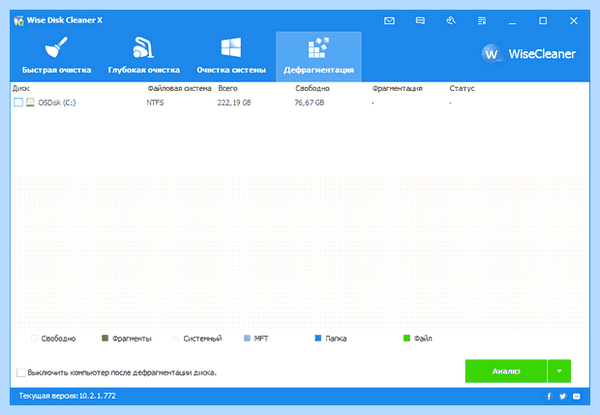Screen dimensions: 600x415
Task: Open the Очистка системы tab
Action: (231, 56)
